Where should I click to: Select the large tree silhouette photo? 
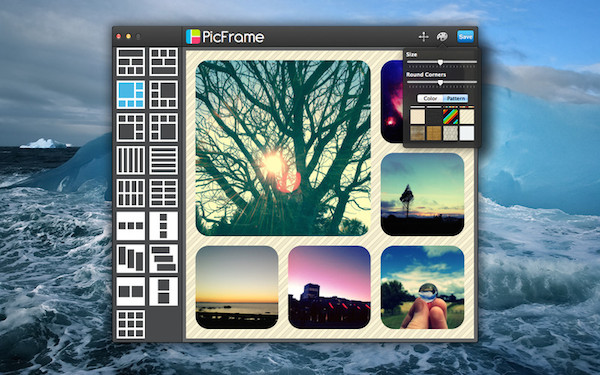(x=283, y=148)
